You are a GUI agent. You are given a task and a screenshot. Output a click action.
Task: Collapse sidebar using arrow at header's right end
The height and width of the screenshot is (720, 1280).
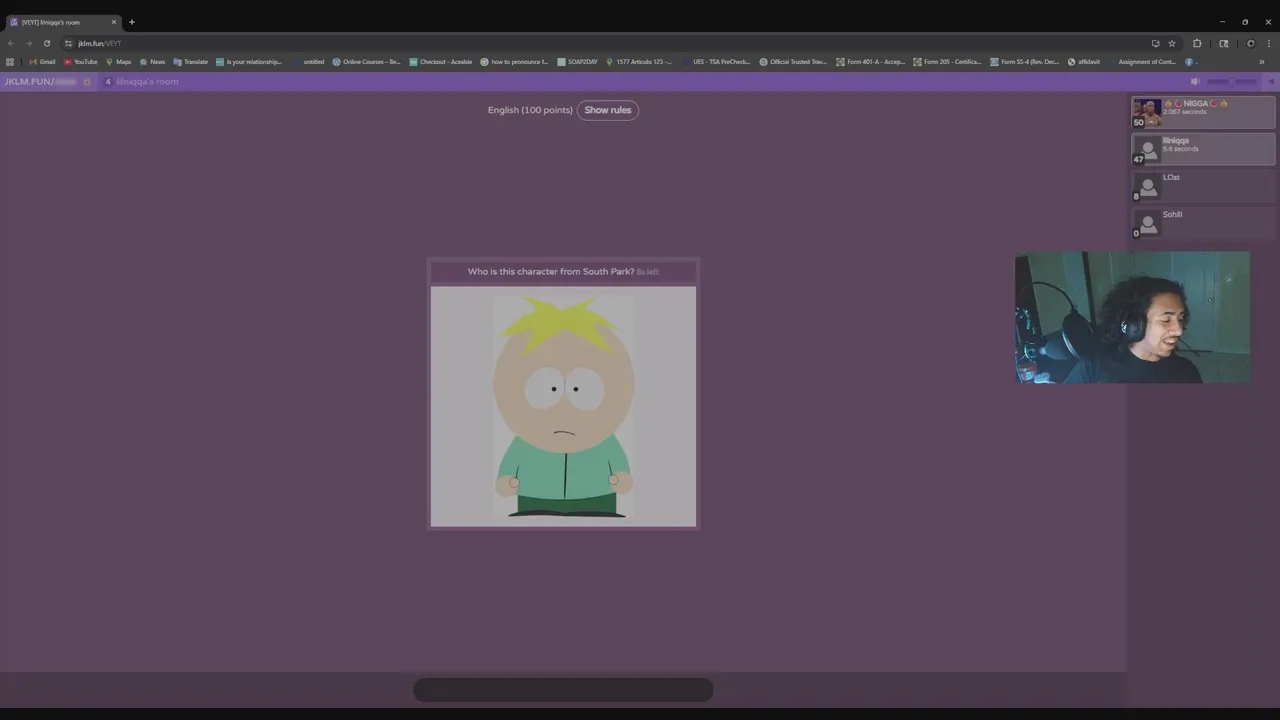point(1271,81)
